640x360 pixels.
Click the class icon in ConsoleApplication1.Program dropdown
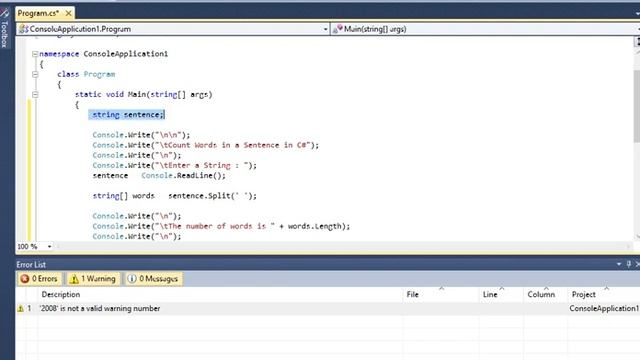point(24,29)
